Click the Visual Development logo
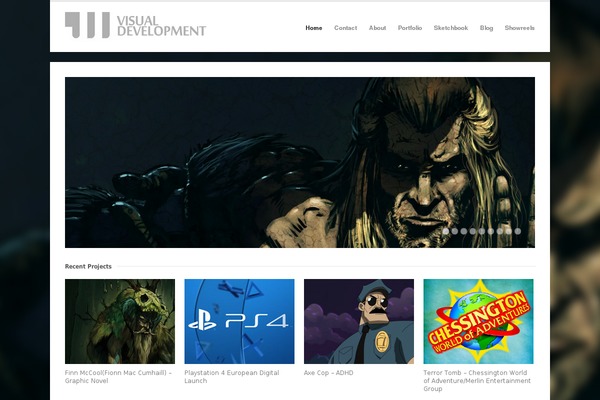 pos(135,25)
